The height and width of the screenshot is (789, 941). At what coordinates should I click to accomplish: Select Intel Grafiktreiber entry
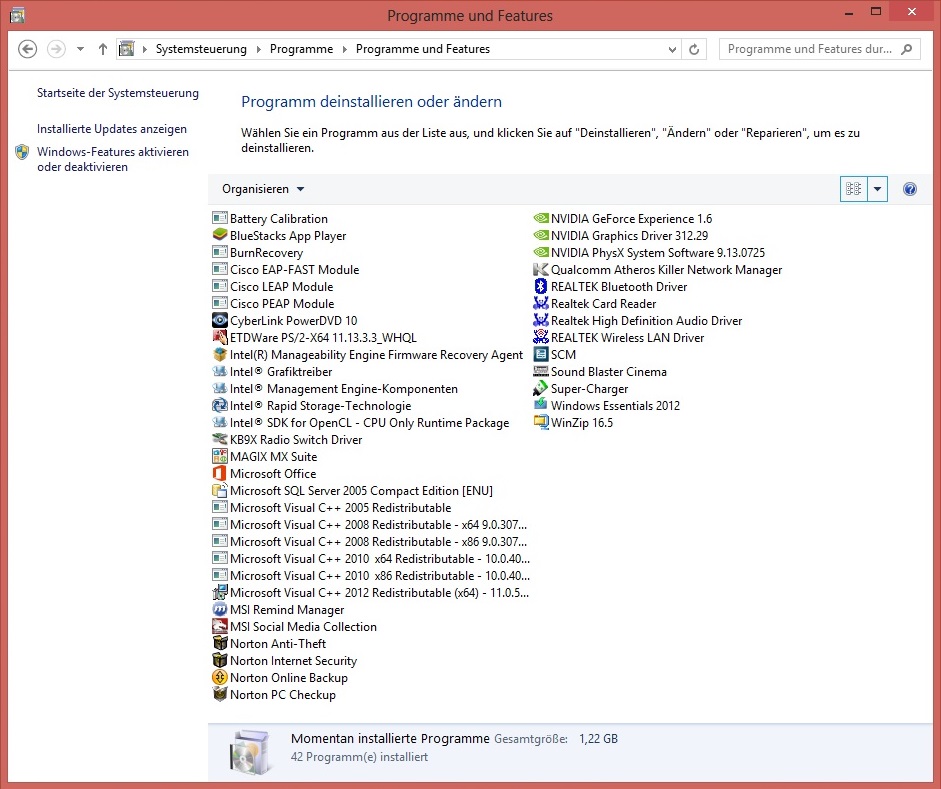[272, 371]
